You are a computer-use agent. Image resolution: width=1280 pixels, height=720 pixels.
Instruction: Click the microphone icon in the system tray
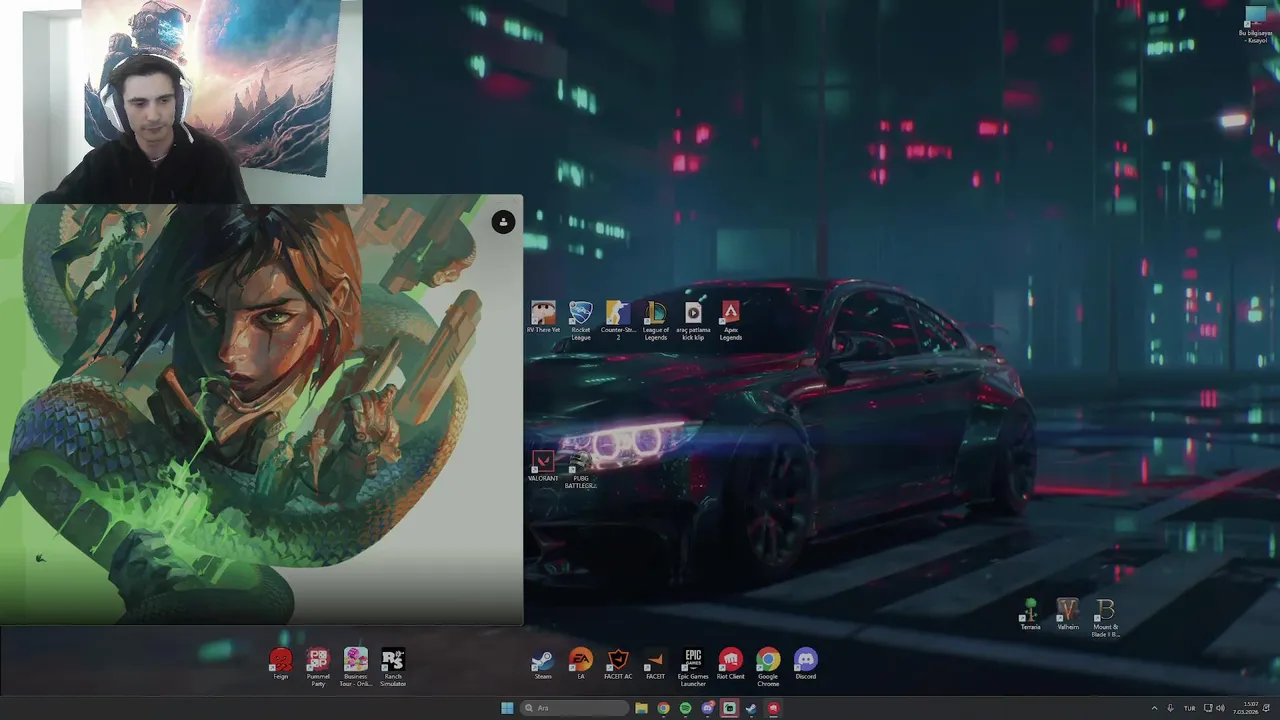[1170, 708]
